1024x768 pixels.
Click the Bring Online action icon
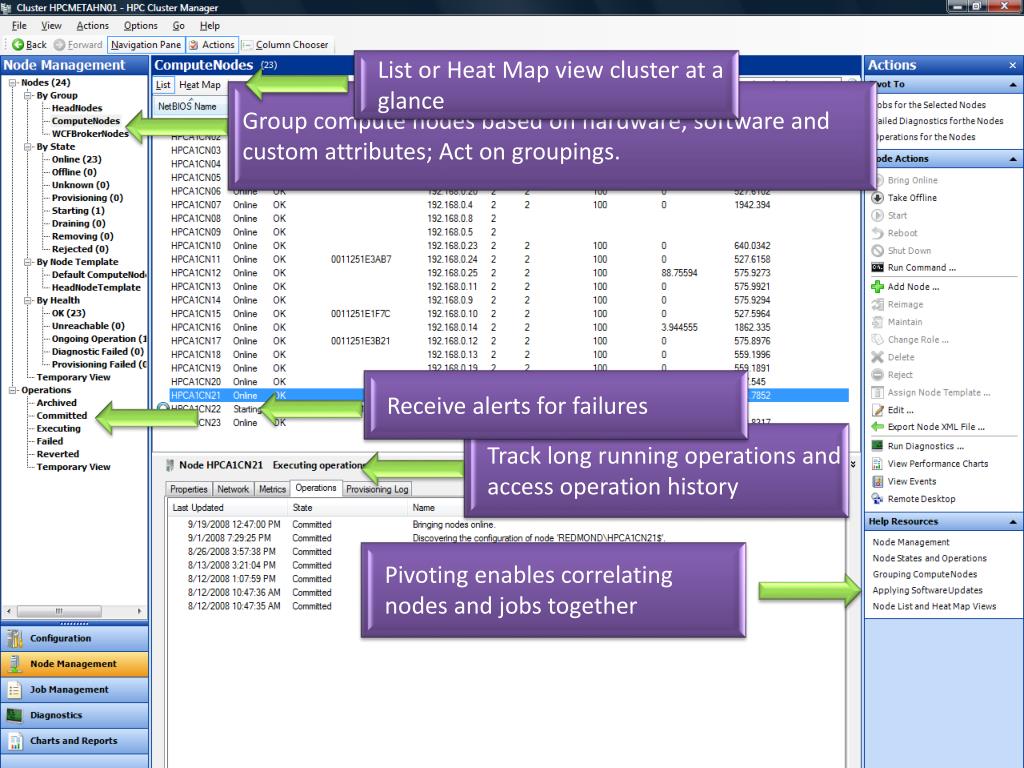[x=878, y=180]
